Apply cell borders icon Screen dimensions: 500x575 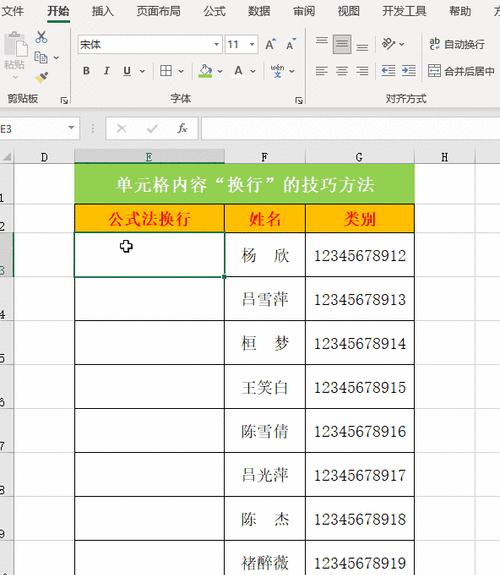[166, 70]
